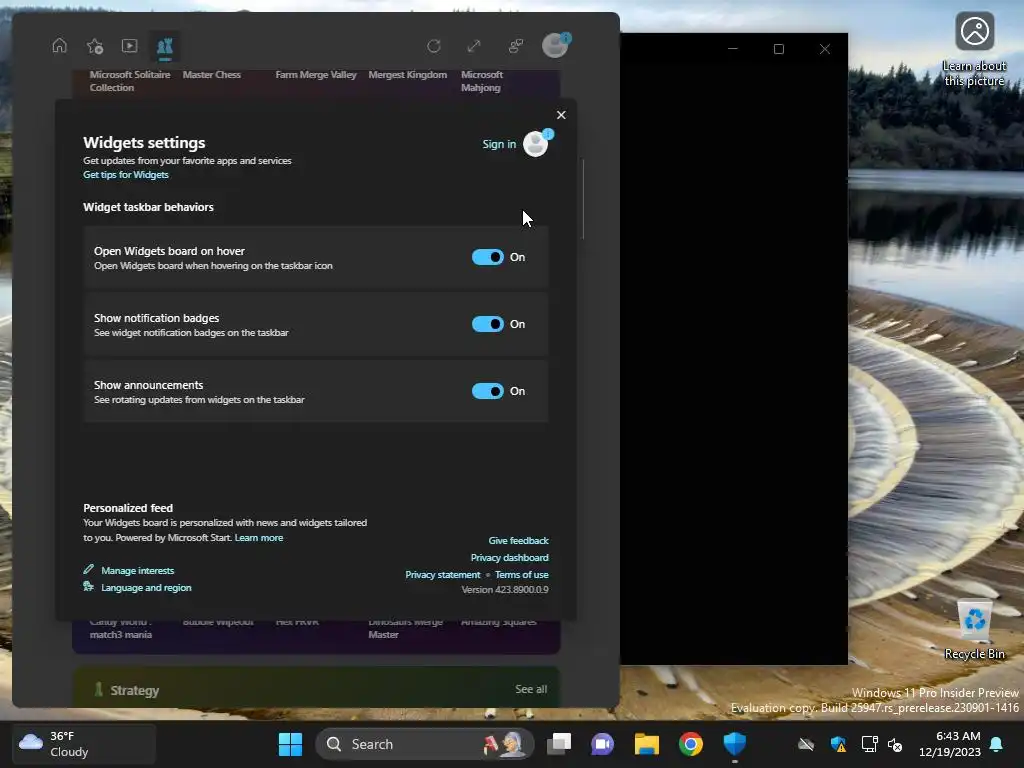Viewport: 1024px width, 768px height.
Task: Open Manage interests link
Action: coord(137,571)
